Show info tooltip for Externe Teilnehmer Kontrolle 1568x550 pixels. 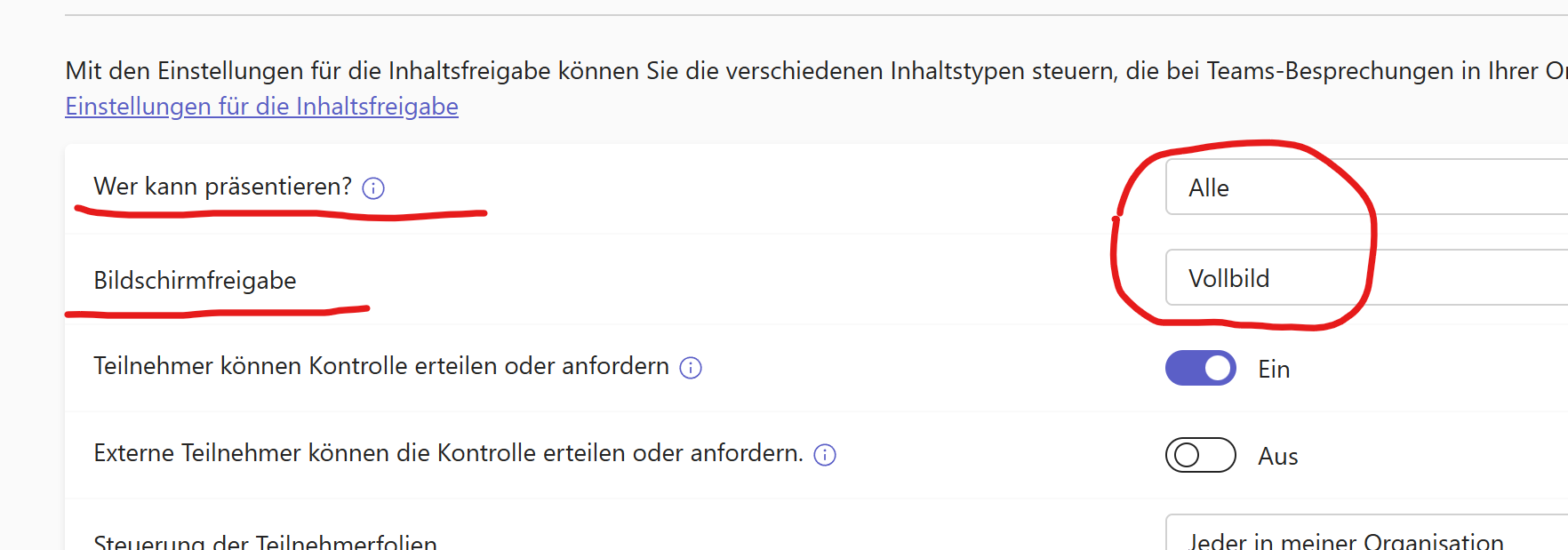tap(825, 455)
